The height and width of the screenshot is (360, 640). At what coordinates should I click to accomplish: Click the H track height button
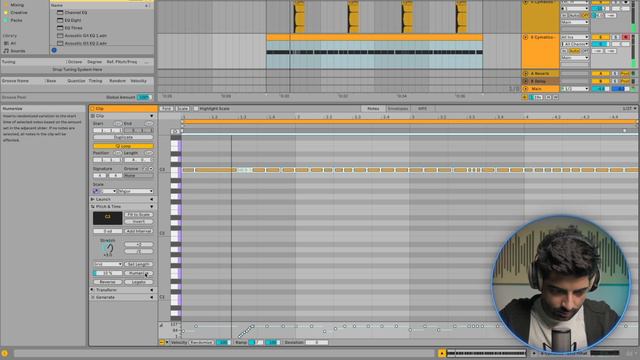[x=548, y=97]
